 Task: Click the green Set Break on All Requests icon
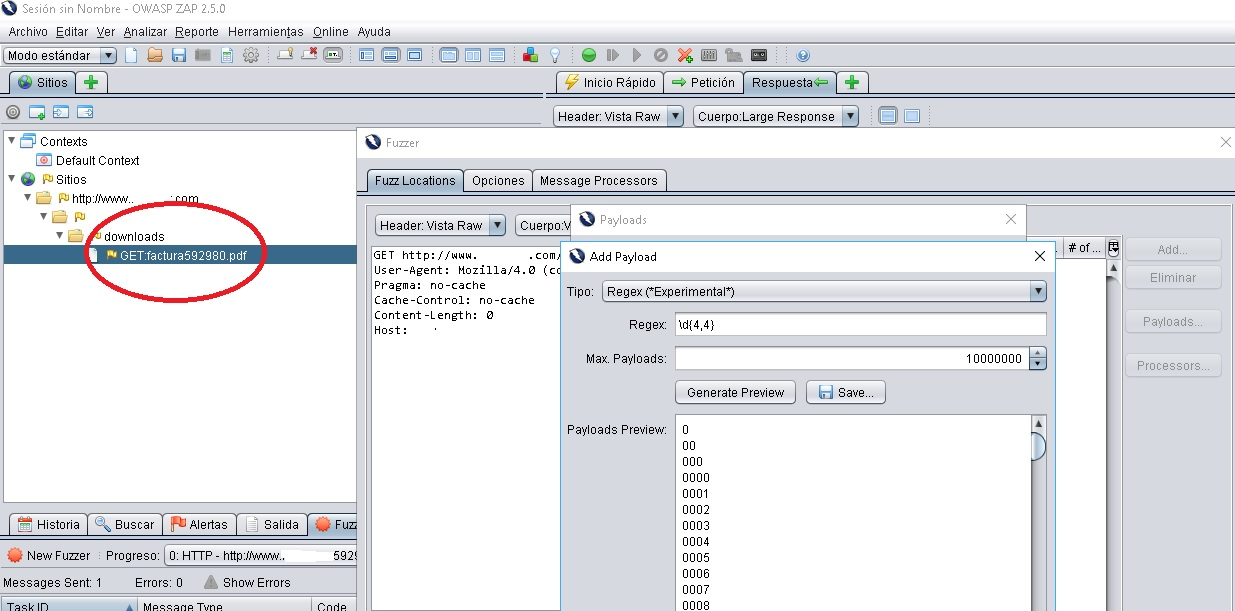[x=589, y=55]
